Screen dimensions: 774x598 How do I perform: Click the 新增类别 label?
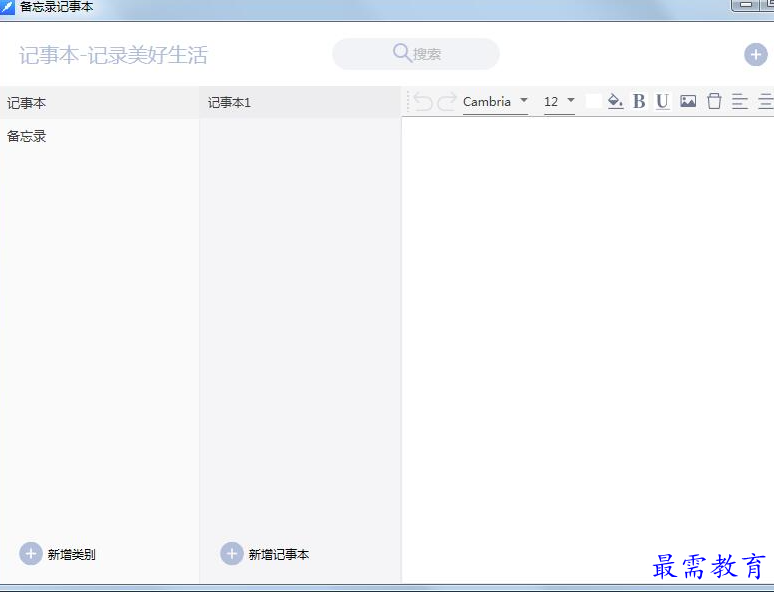72,555
